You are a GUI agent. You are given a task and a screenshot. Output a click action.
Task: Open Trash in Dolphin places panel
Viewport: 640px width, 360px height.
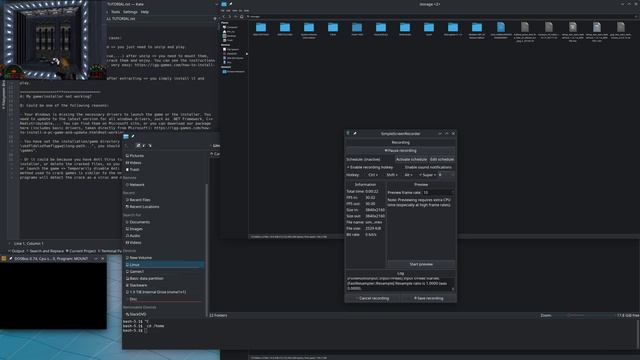coord(133,169)
